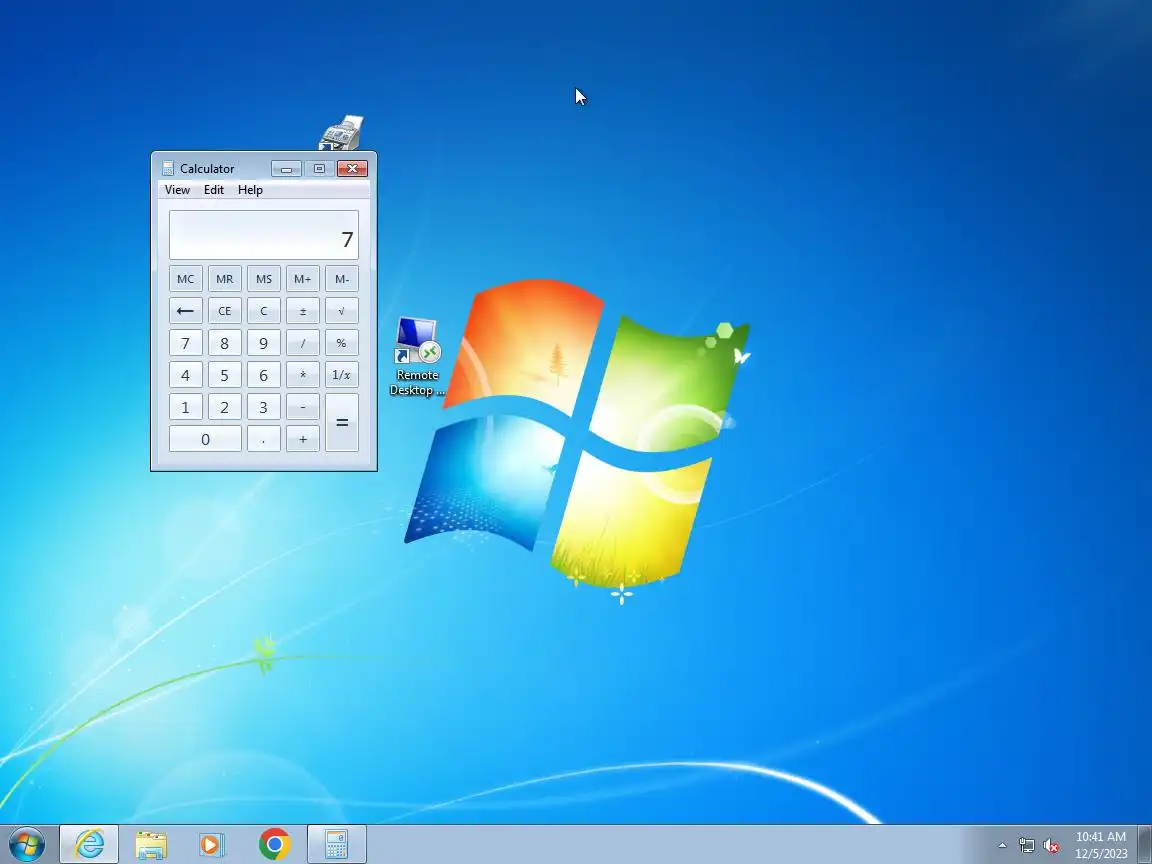Click digit 2 on the calculator keypad
The height and width of the screenshot is (864, 1152).
click(x=225, y=407)
